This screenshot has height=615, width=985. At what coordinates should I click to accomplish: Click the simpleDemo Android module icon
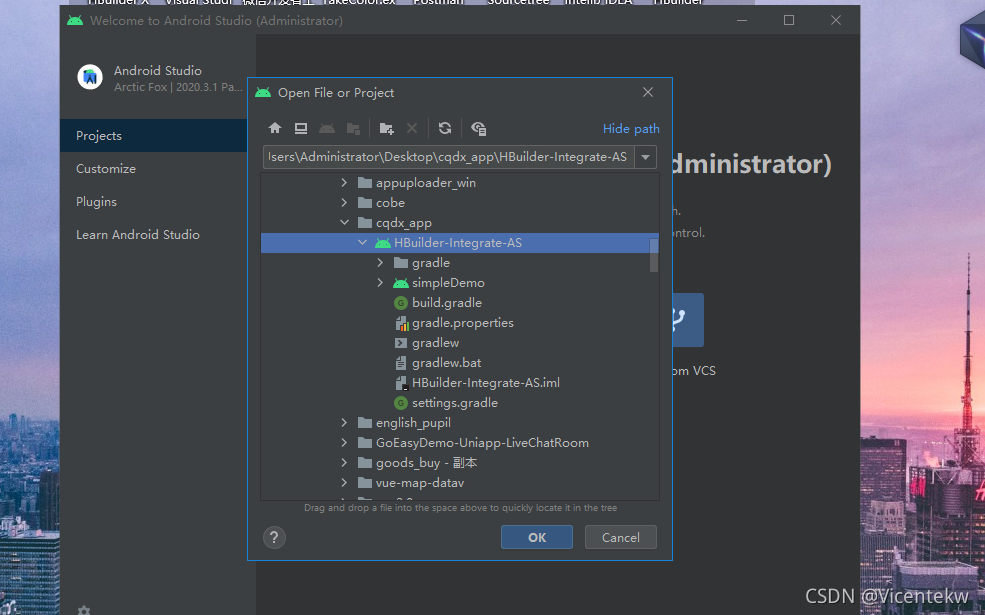(401, 283)
